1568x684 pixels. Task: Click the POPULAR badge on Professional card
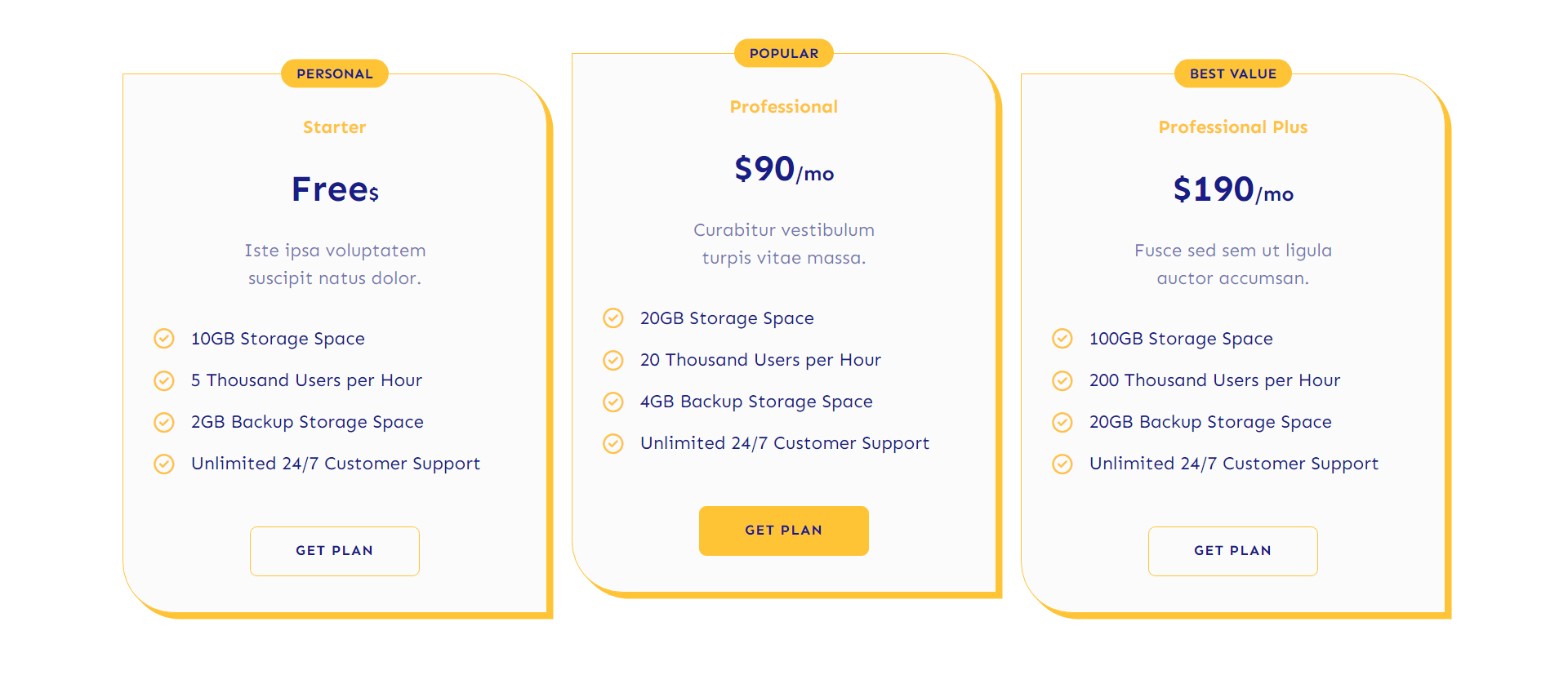pos(784,53)
